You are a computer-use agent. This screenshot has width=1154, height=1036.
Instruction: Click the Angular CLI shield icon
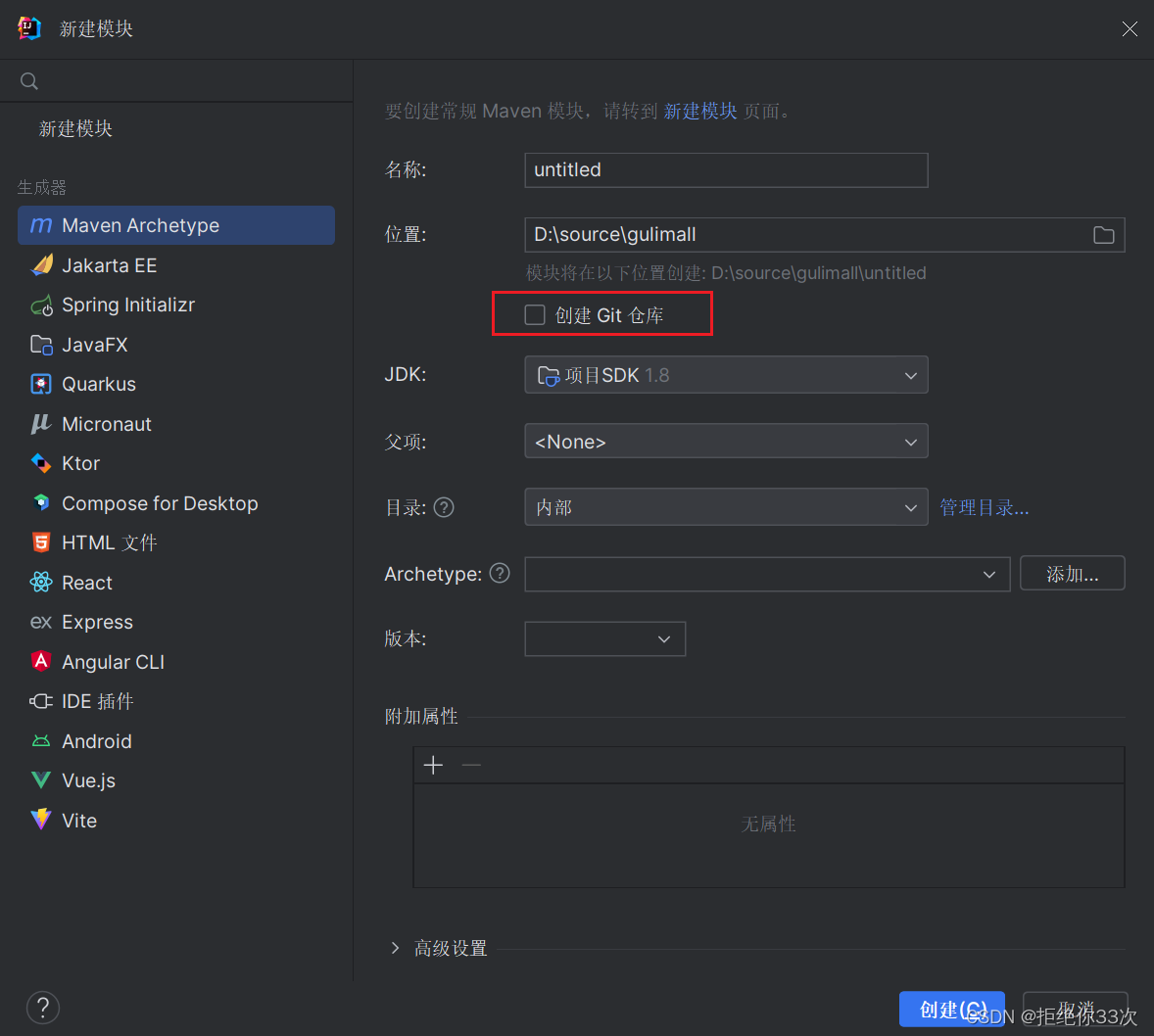(41, 662)
